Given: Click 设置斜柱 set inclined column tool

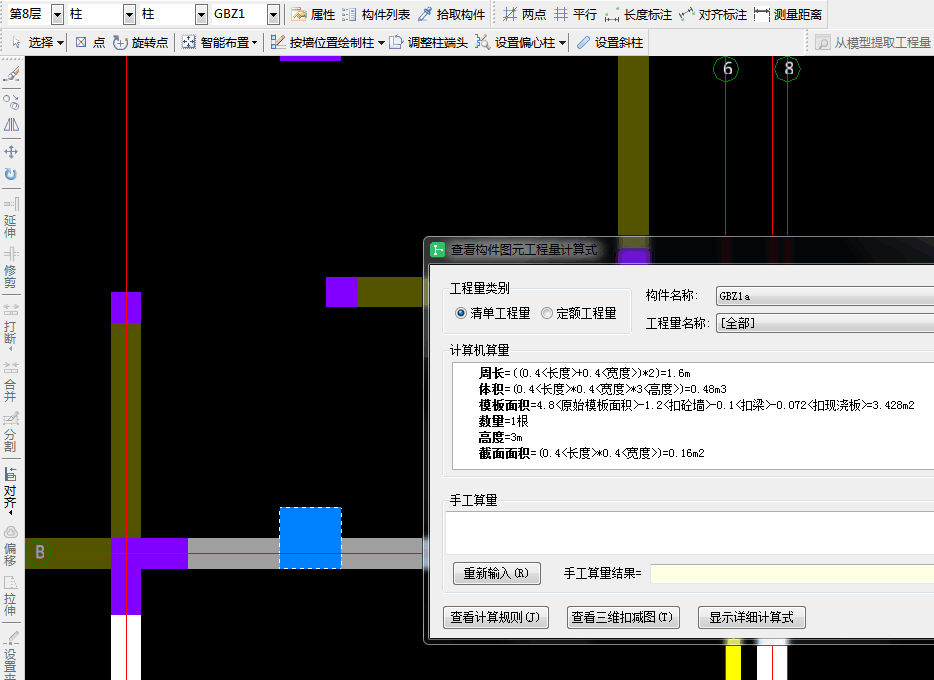Looking at the screenshot, I should [611, 42].
